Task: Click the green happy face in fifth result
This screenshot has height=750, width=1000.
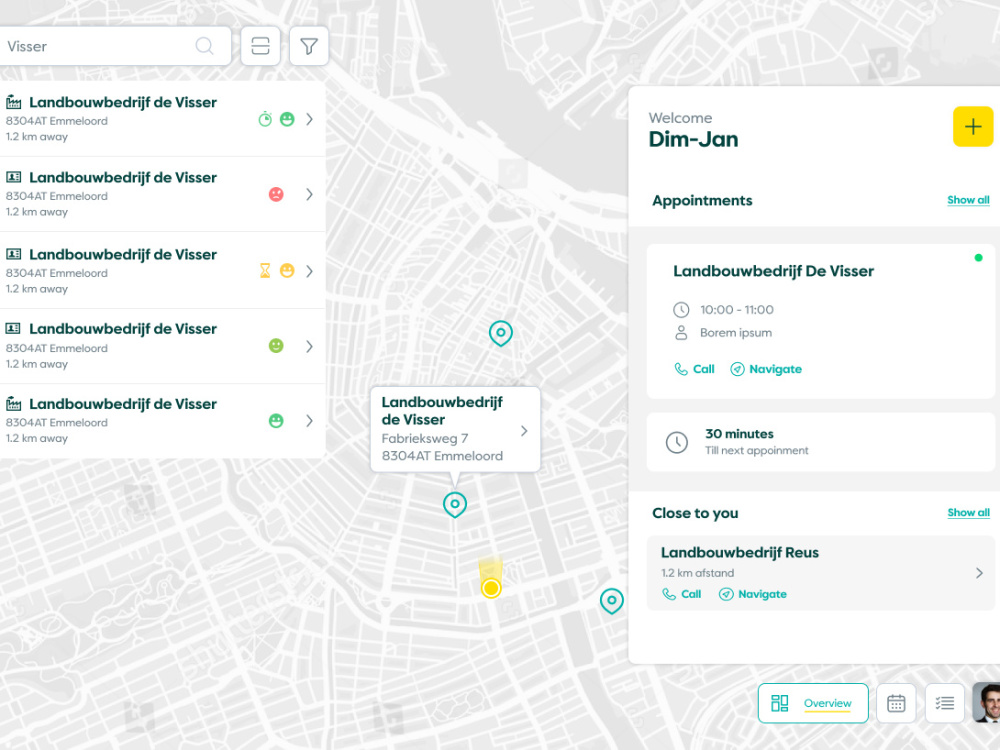Action: click(276, 421)
